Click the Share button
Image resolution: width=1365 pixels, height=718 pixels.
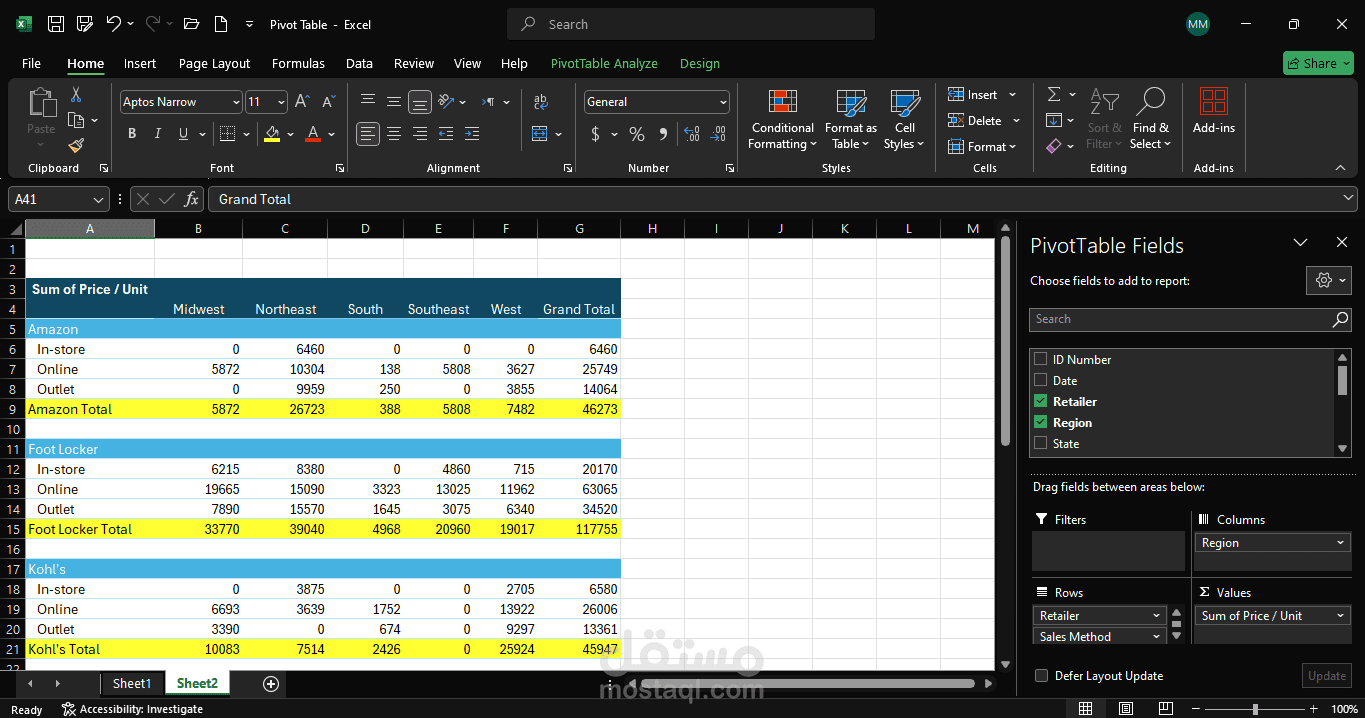tap(1317, 62)
